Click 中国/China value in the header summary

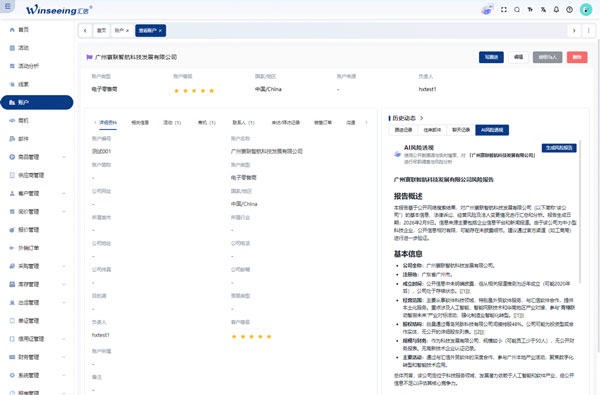[x=268, y=89]
